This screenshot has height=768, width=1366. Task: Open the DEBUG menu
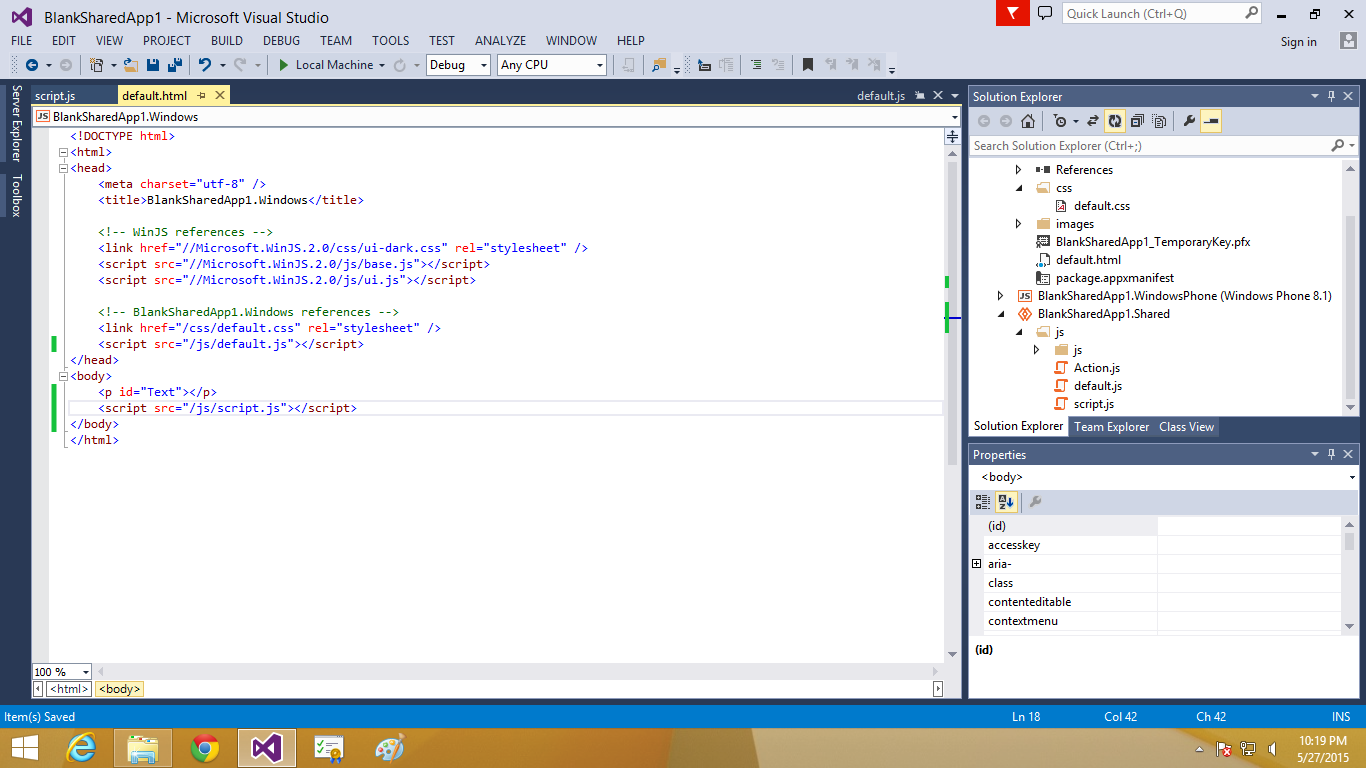281,41
